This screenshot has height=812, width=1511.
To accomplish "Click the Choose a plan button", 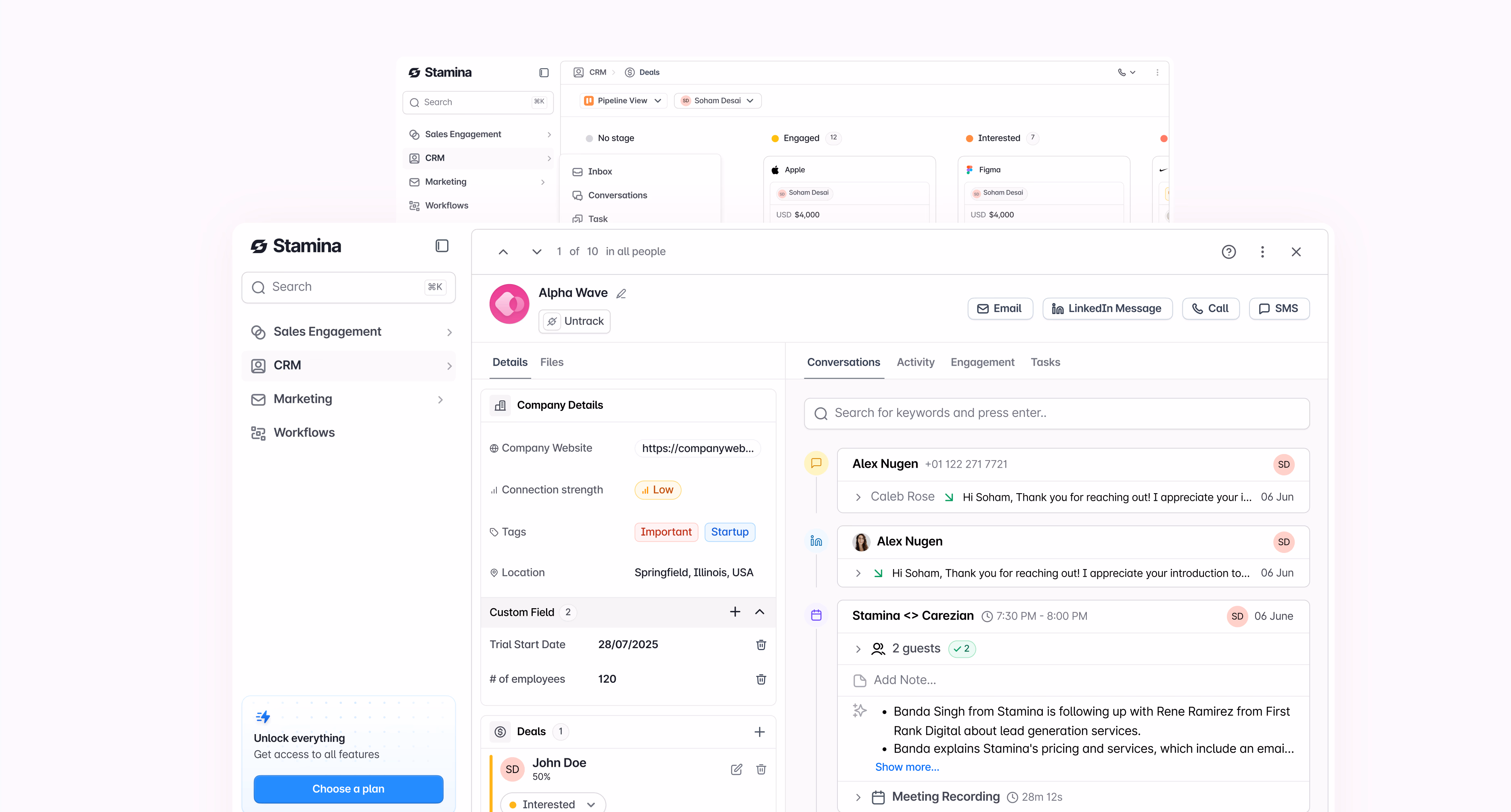I will click(x=348, y=789).
